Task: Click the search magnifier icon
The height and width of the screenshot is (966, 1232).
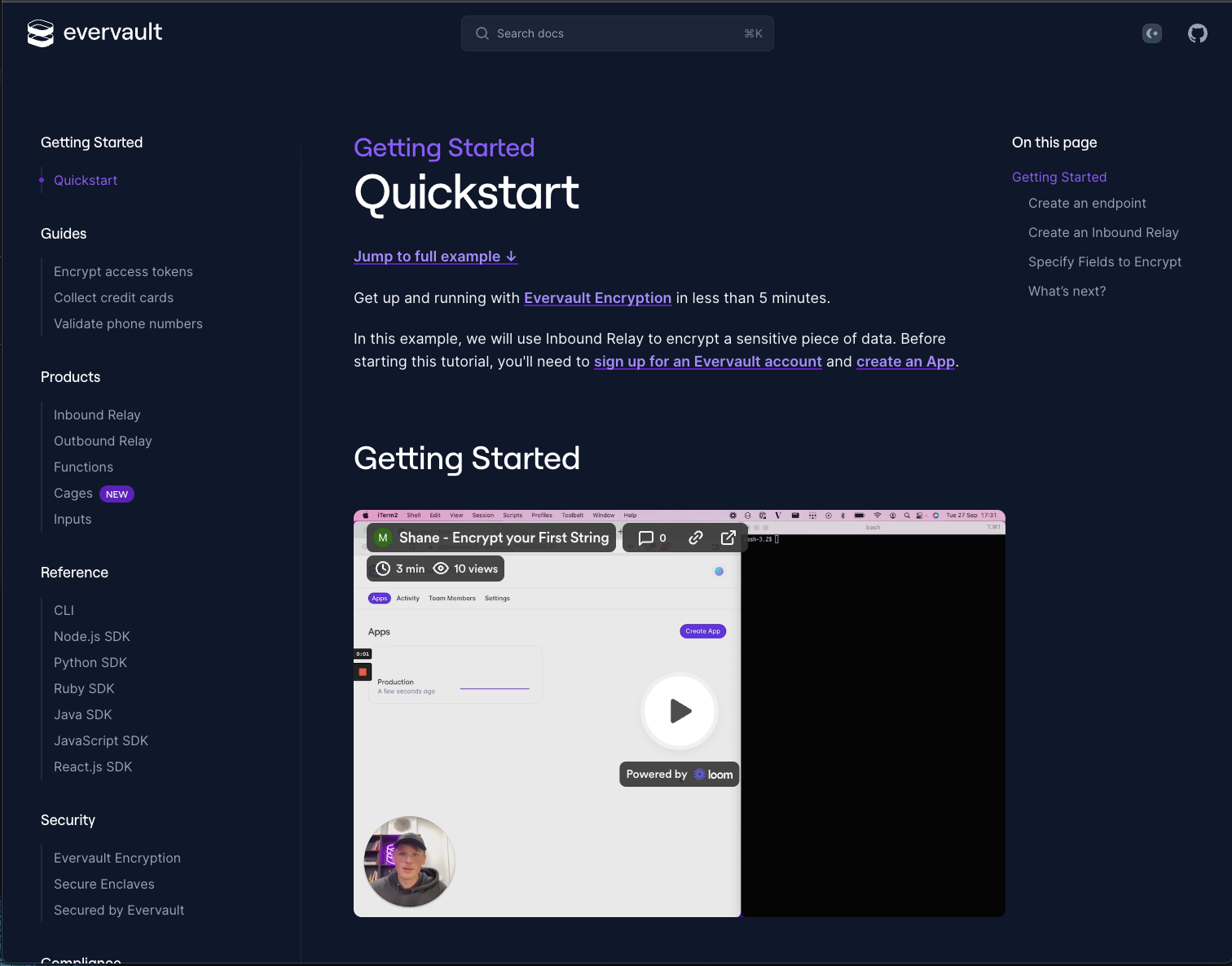Action: [482, 33]
